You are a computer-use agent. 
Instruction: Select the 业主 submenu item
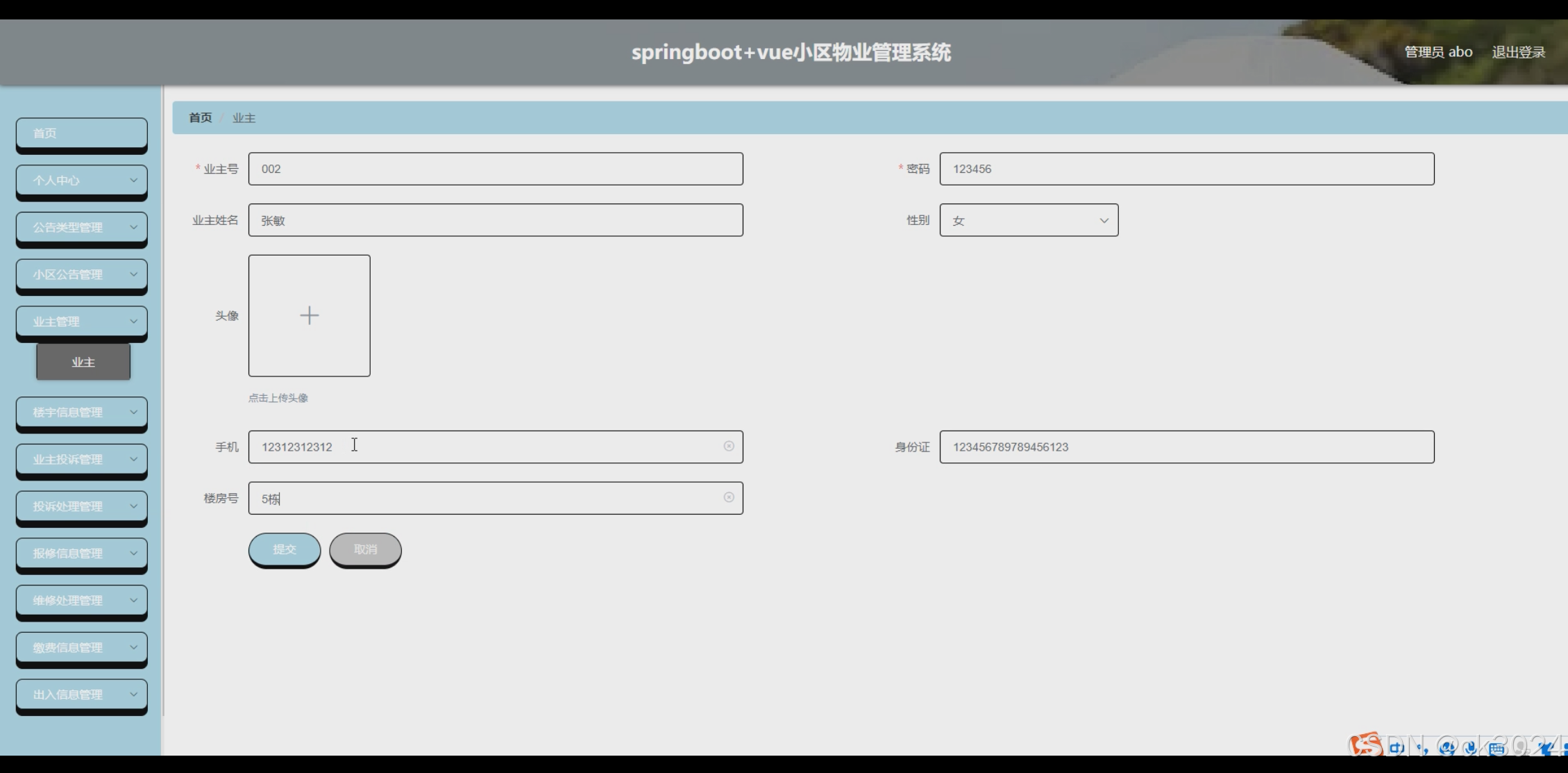pyautogui.click(x=83, y=361)
